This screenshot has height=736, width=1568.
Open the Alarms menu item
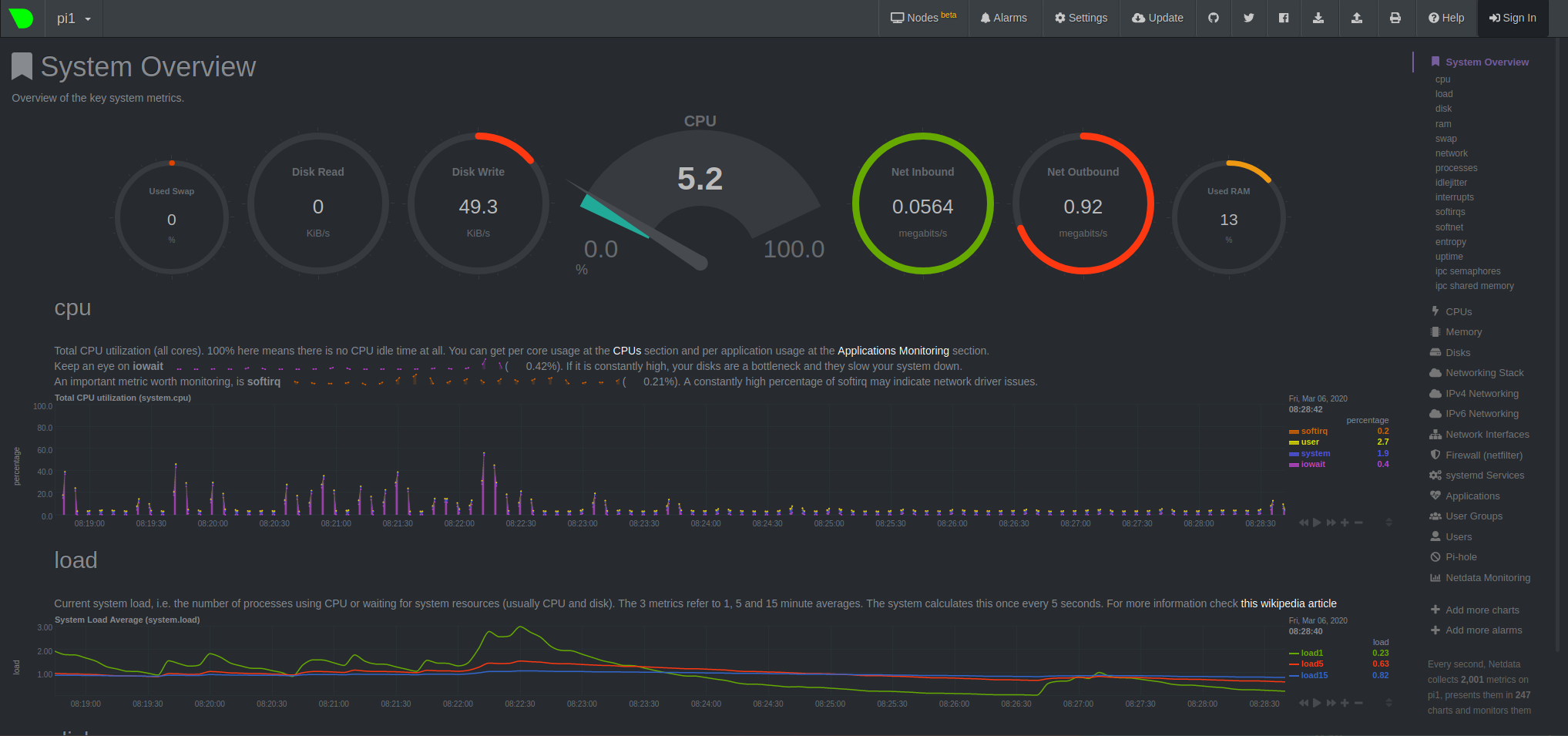click(x=1003, y=18)
